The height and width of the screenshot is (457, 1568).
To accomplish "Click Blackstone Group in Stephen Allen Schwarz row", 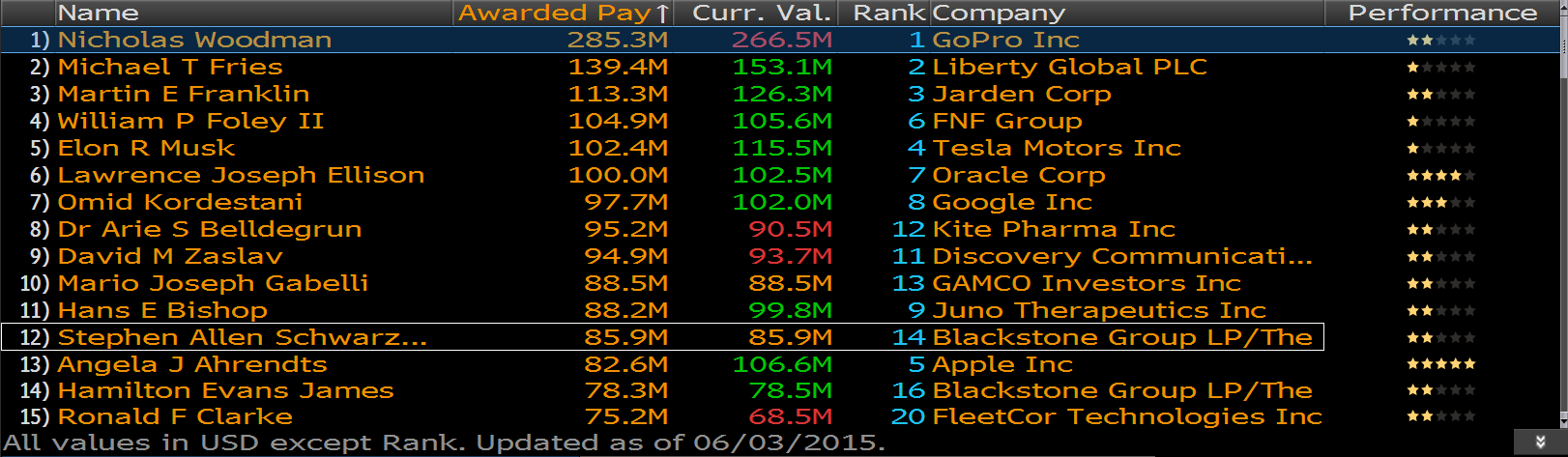I will 1122,337.
